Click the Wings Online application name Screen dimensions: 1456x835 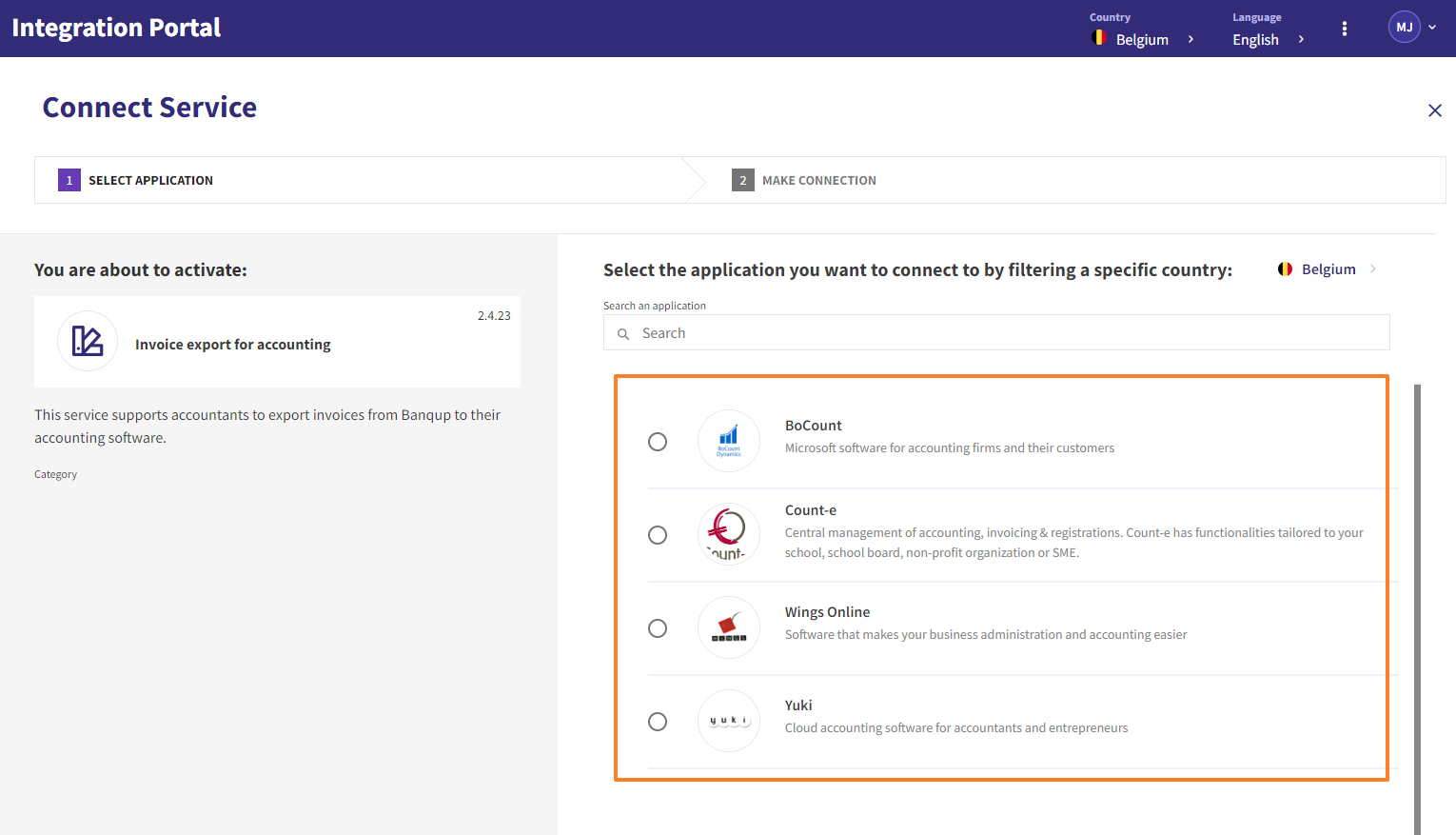(x=828, y=612)
